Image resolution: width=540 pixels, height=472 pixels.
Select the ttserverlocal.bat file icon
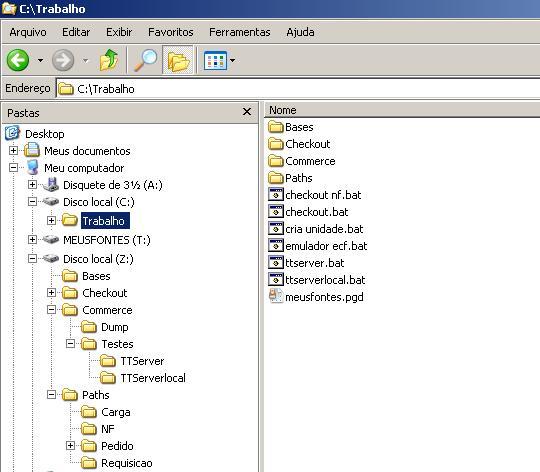tap(276, 279)
